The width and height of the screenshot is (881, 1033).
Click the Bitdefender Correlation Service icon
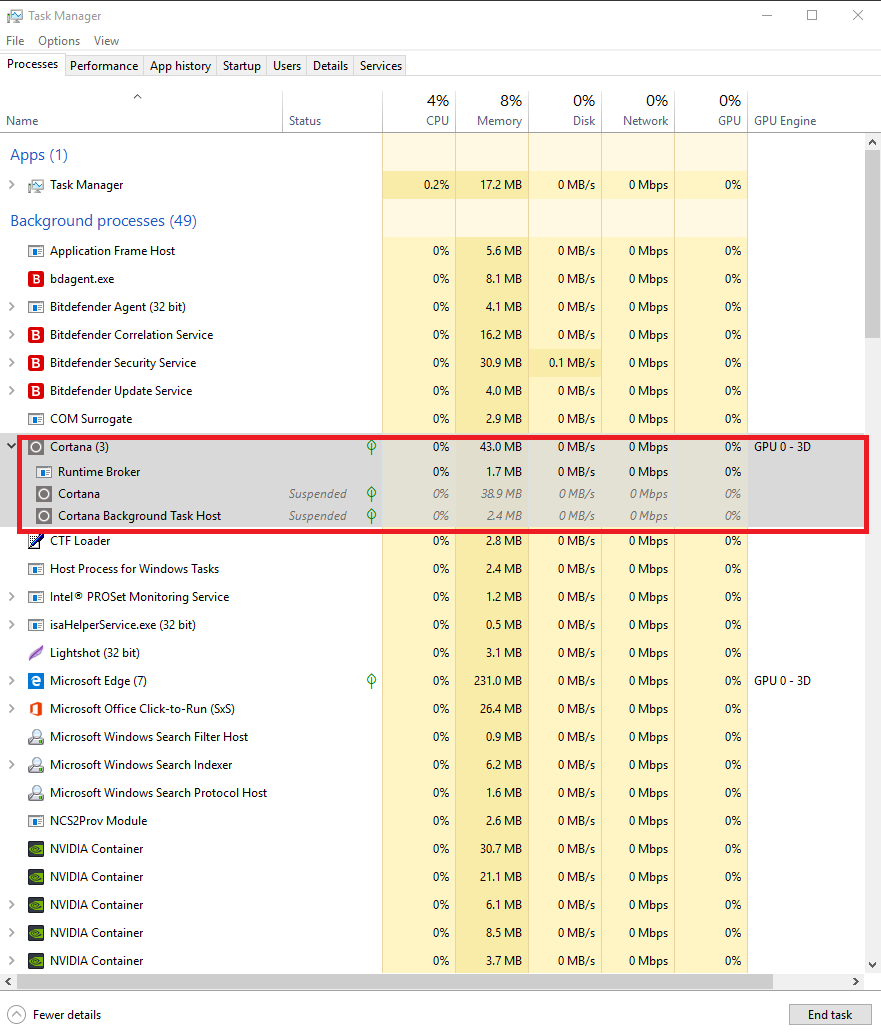(x=36, y=335)
